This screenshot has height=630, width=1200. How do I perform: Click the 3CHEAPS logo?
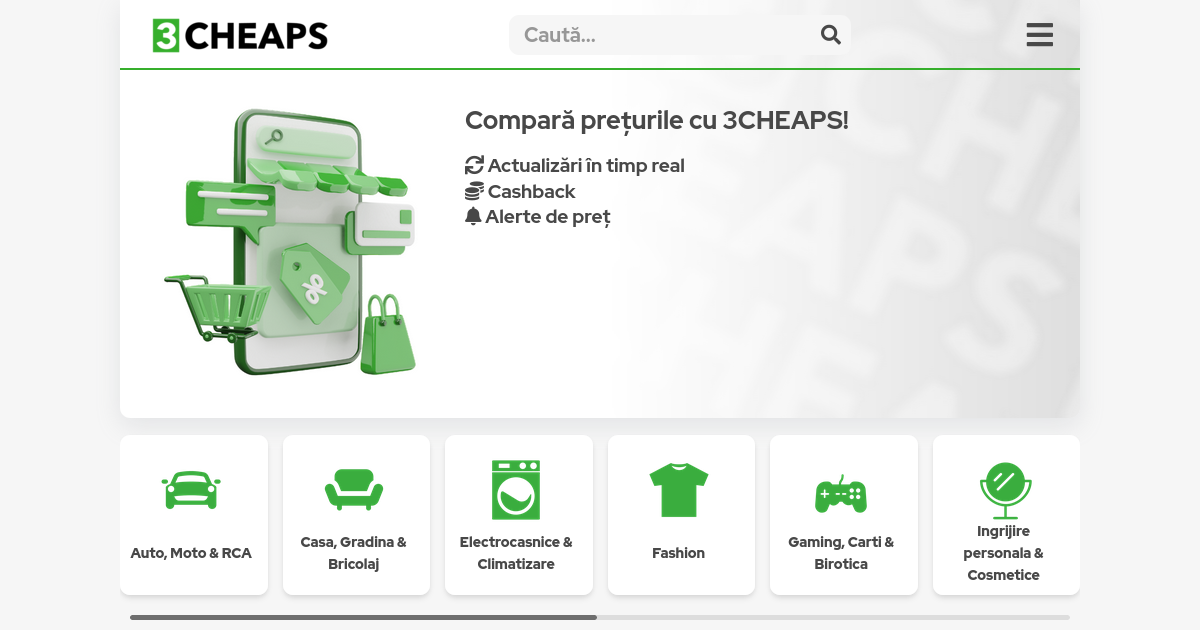coord(240,35)
